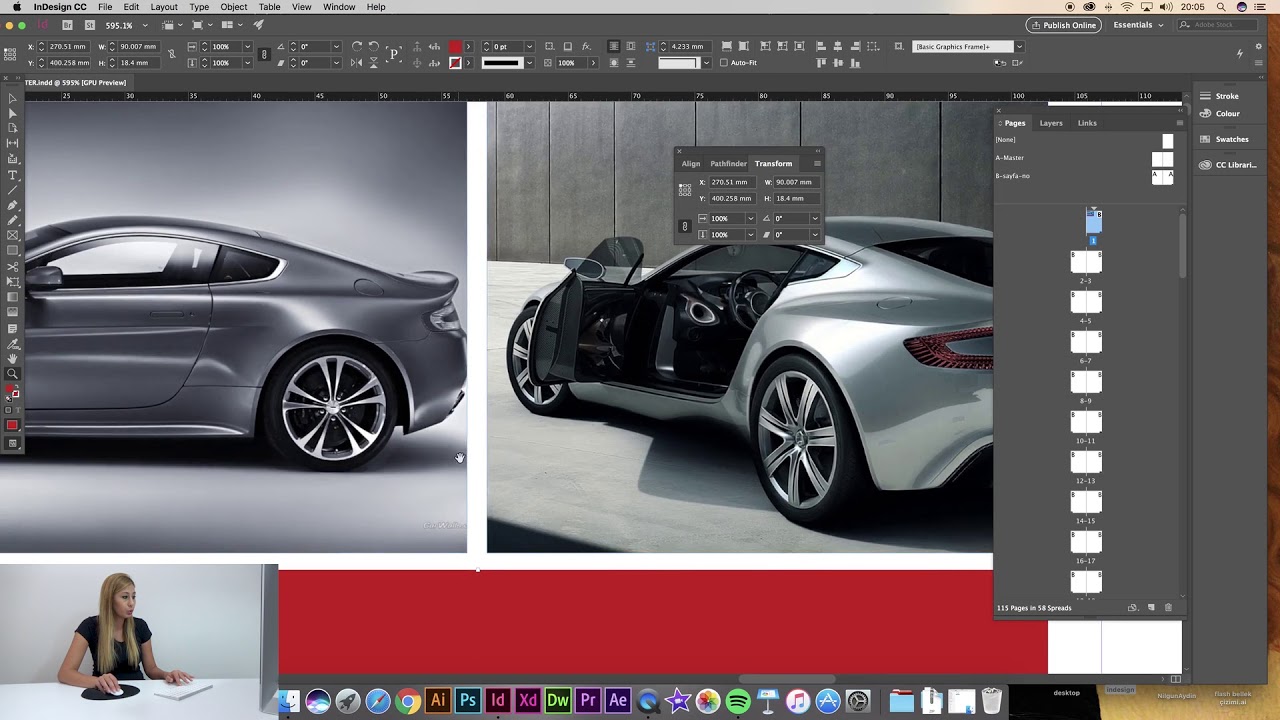
Task: Select the Pen tool
Action: [12, 205]
